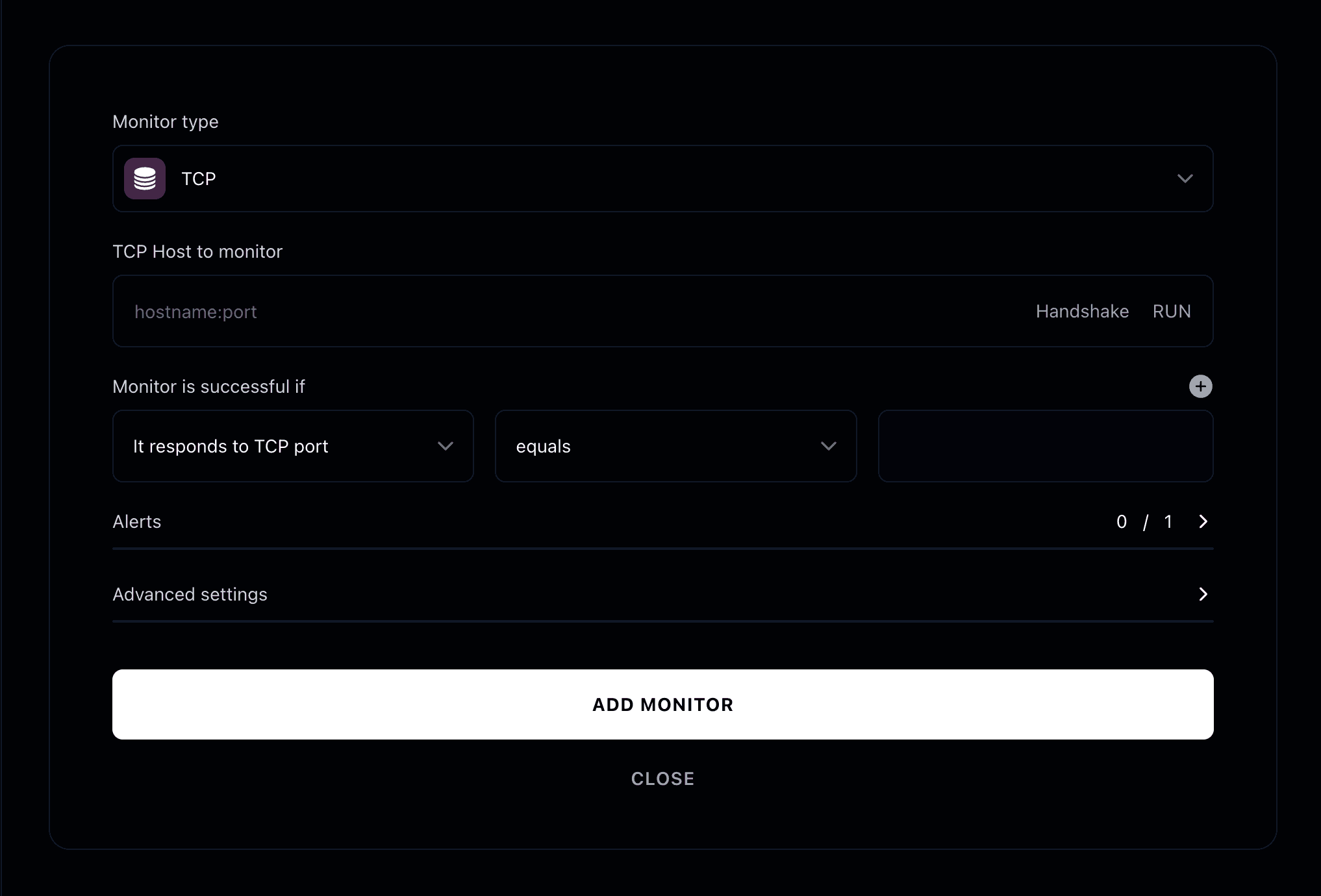This screenshot has width=1321, height=896.
Task: Click the dropdown arrow on TCP port condition
Action: 446,446
